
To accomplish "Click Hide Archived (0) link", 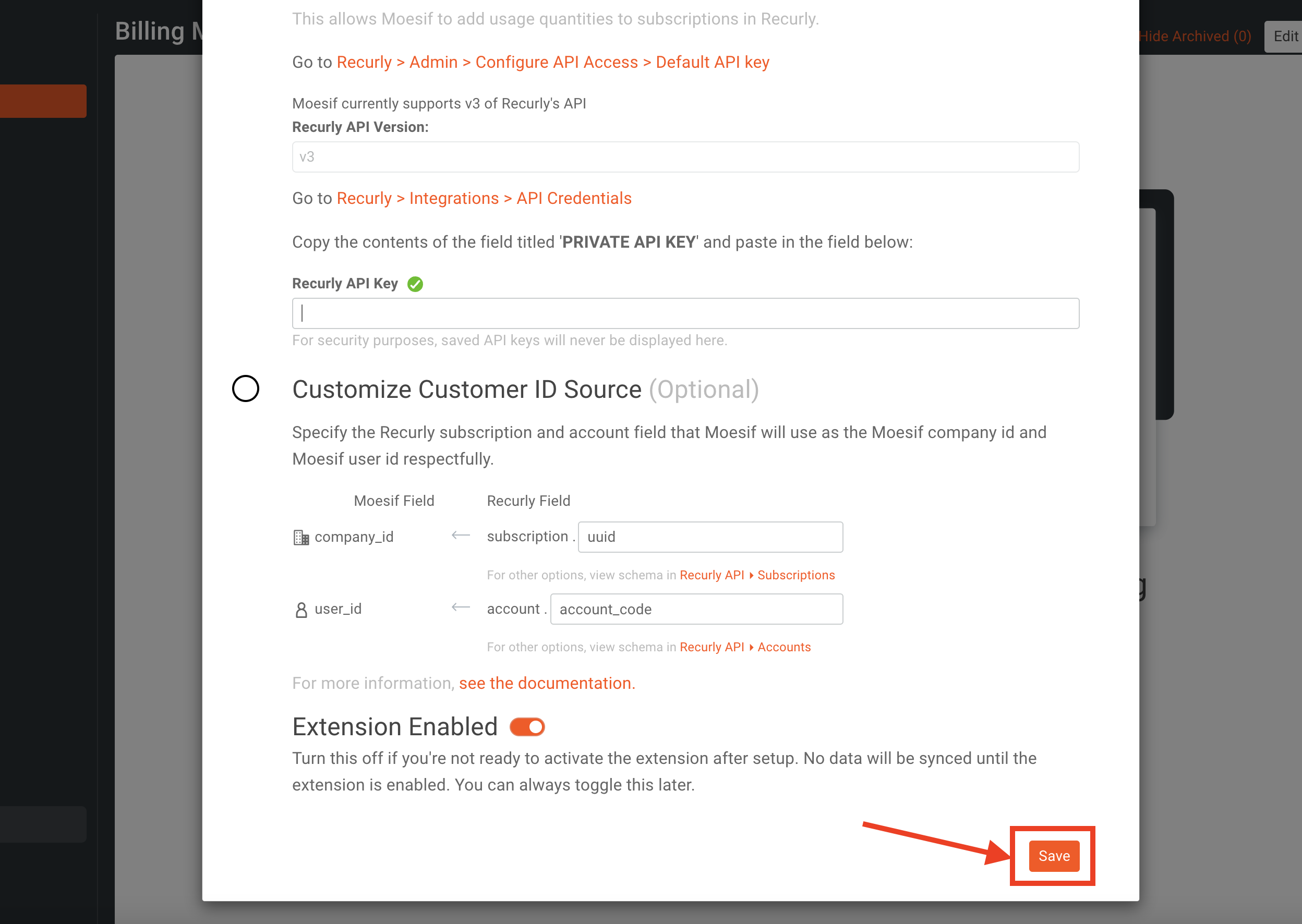I will [x=1195, y=37].
